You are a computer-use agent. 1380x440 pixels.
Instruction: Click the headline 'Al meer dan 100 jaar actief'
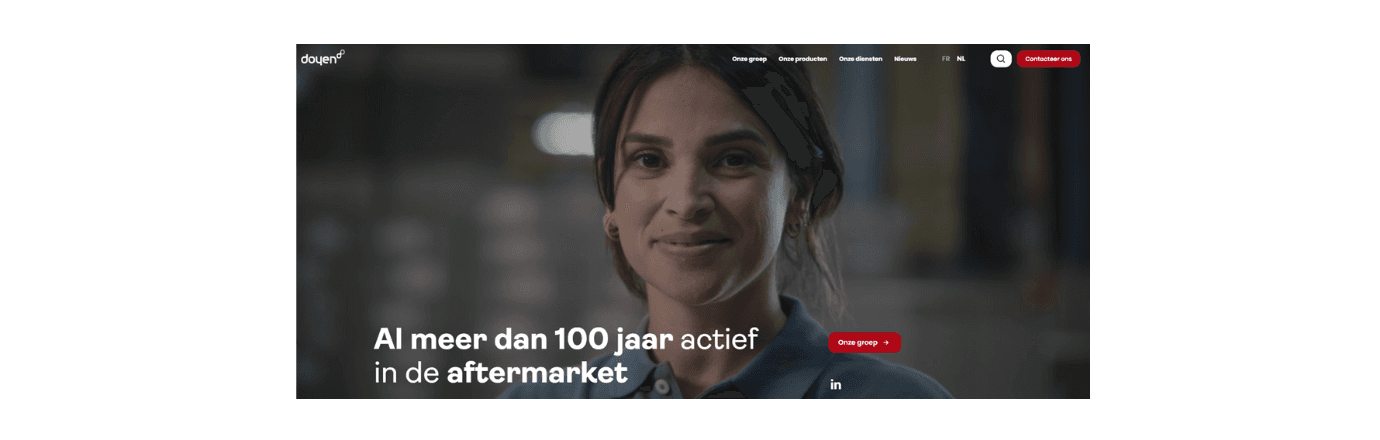point(566,340)
